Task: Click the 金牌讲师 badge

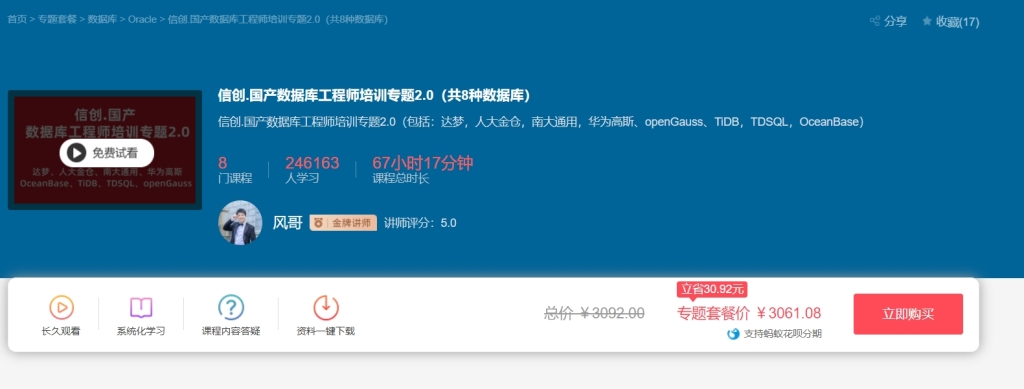Action: click(343, 223)
